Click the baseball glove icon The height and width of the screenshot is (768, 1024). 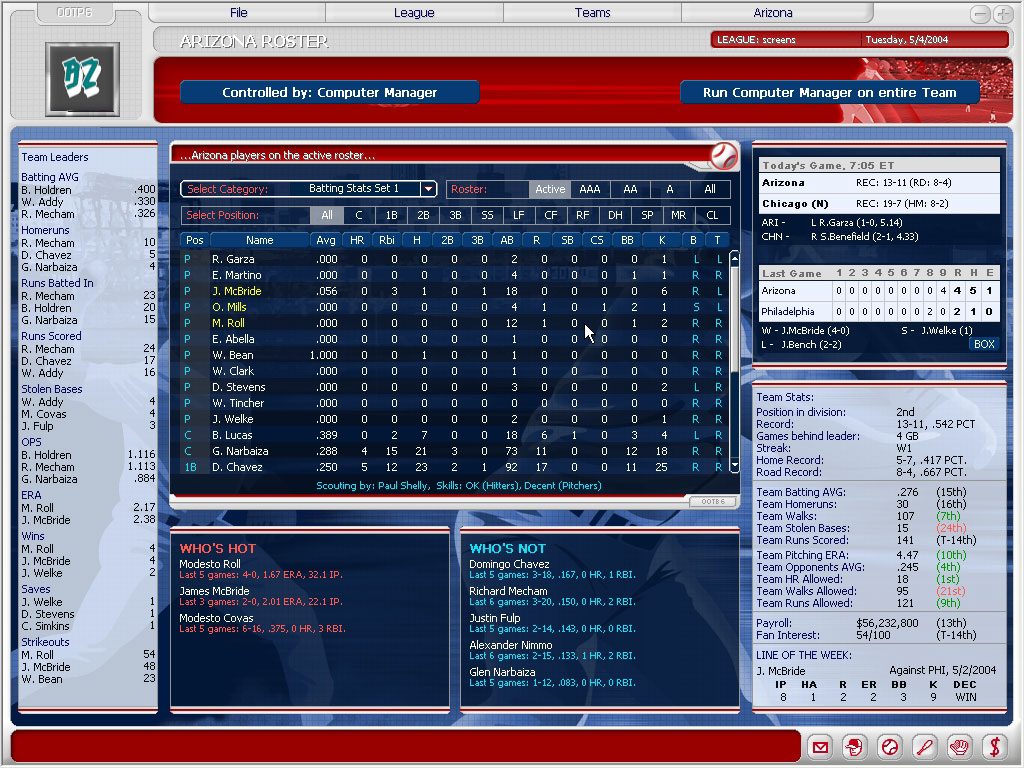click(959, 746)
